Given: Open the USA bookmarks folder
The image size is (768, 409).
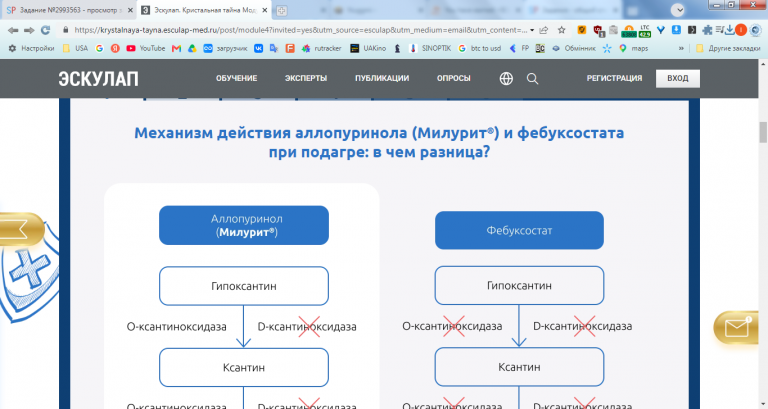Looking at the screenshot, I should 75,48.
